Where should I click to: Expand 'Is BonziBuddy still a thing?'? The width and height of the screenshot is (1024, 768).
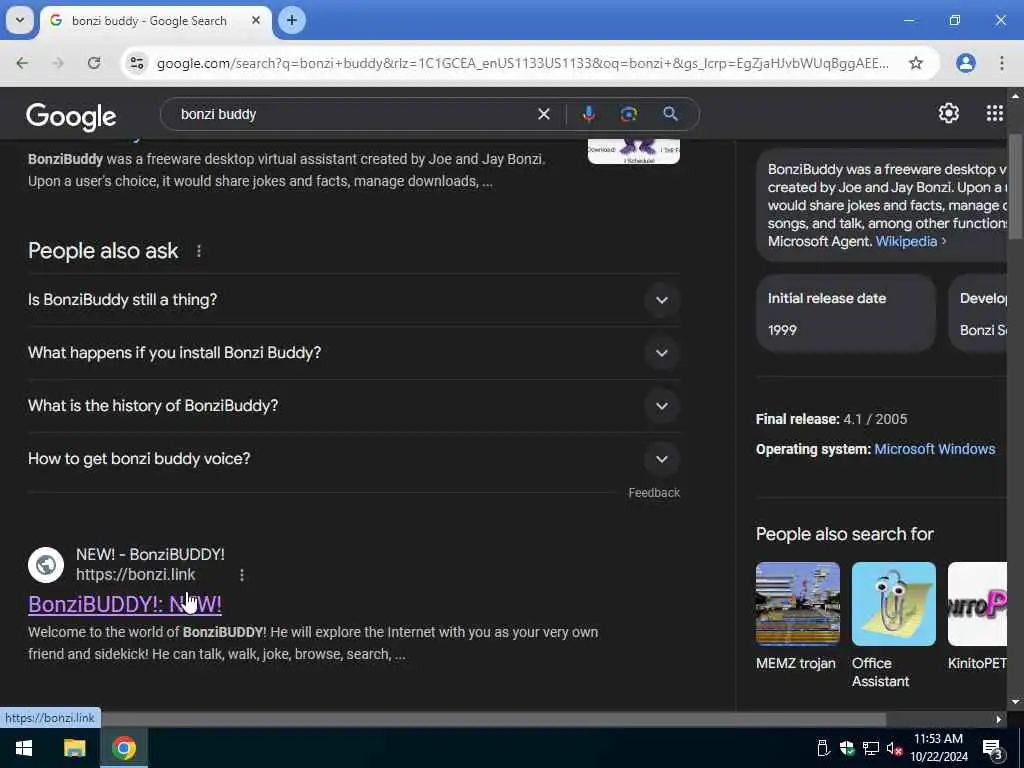(353, 300)
